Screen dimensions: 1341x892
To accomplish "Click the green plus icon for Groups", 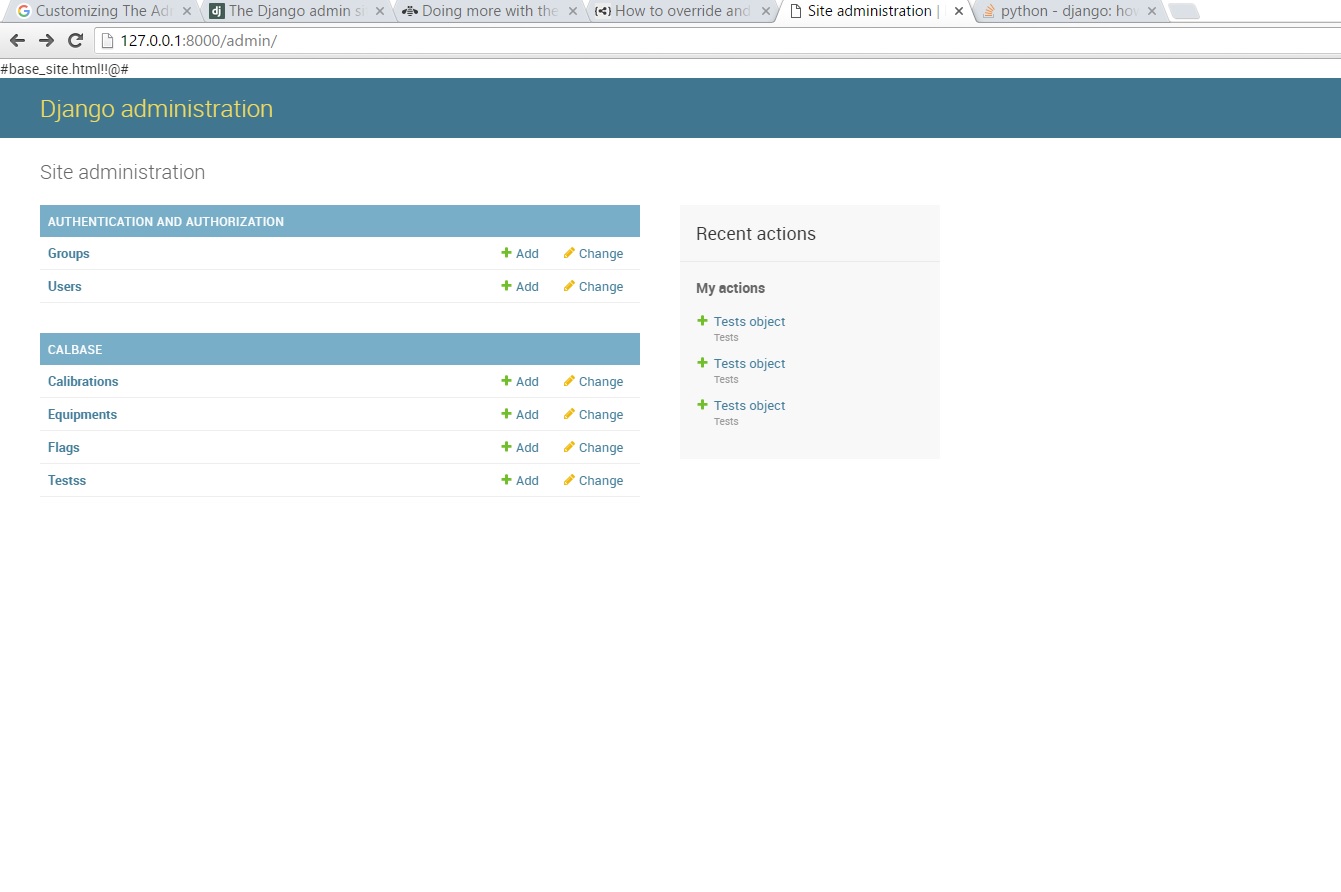I will click(506, 253).
